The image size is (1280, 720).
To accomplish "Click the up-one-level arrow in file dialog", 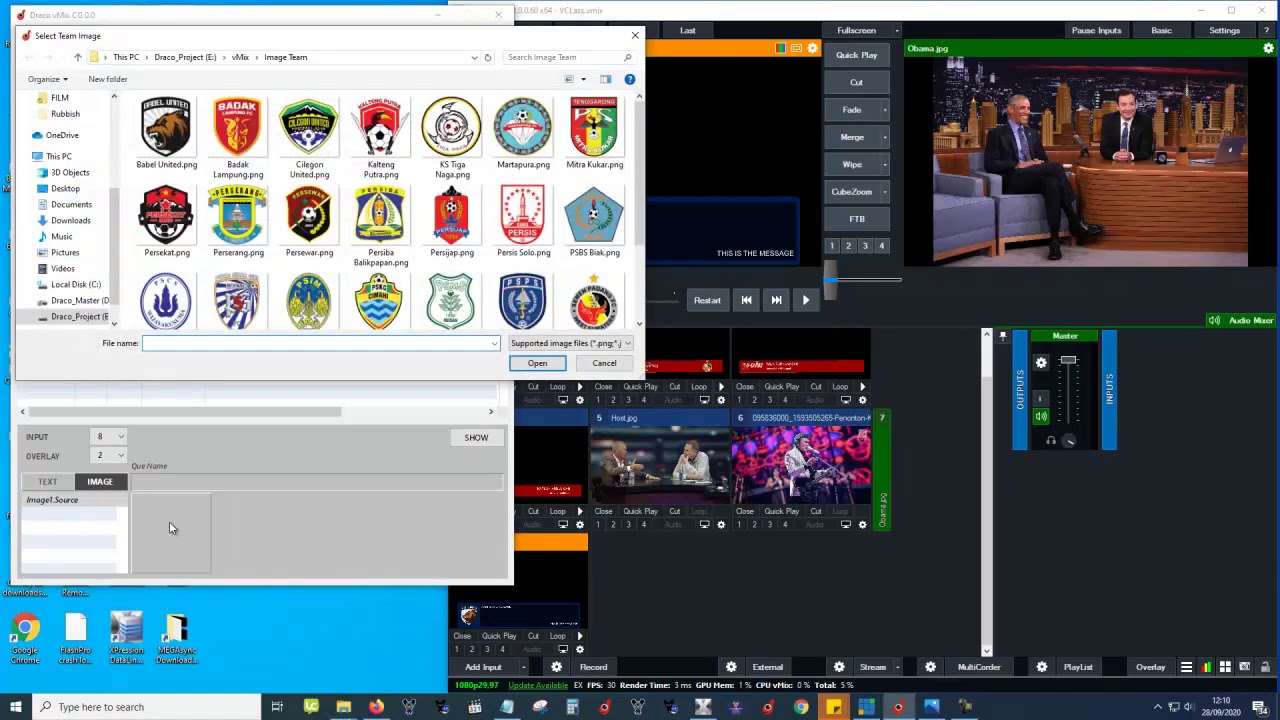I will click(77, 57).
